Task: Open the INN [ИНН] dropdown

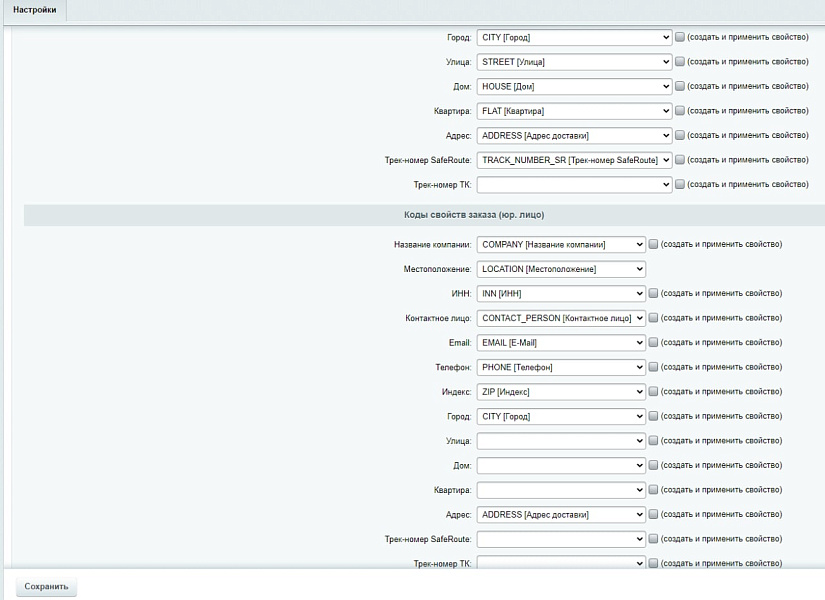Action: 561,294
